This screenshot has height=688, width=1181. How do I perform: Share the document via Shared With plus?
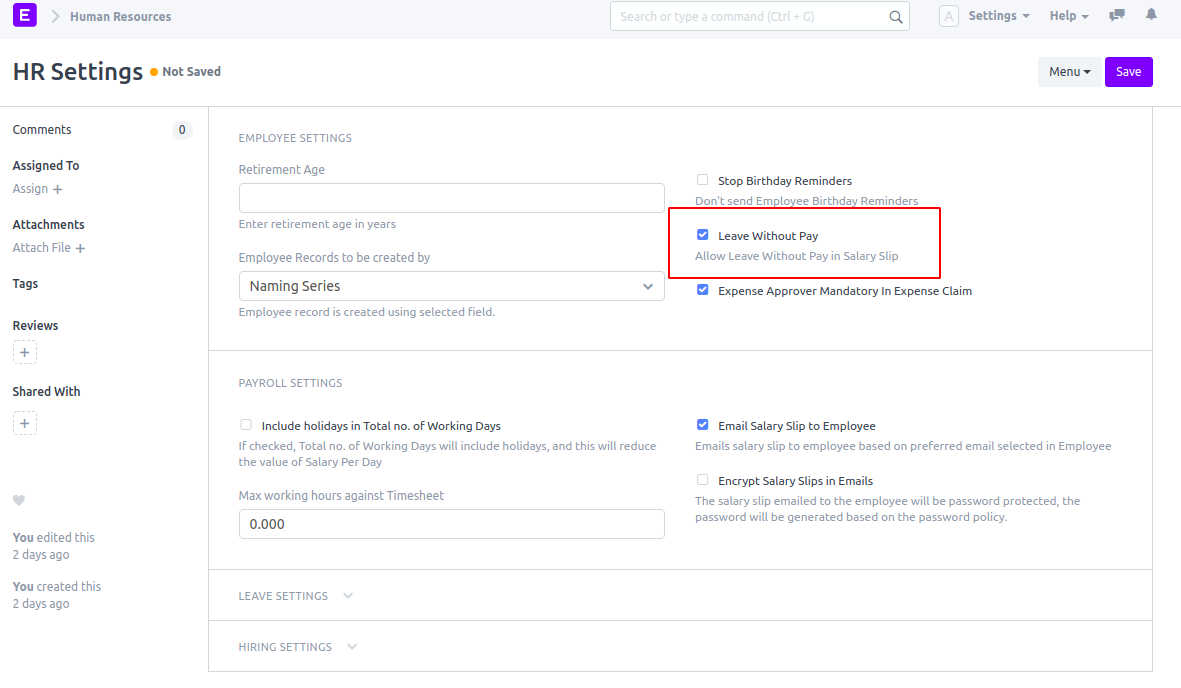tap(24, 422)
